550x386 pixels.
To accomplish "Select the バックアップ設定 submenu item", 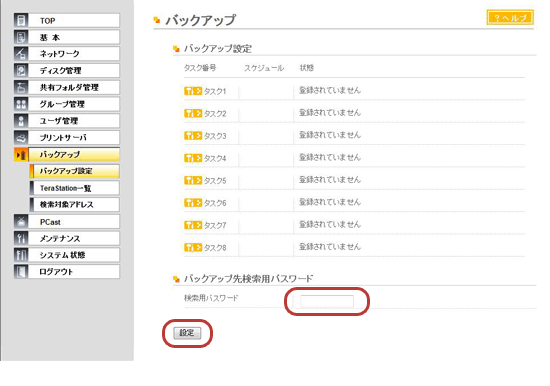I will tap(75, 171).
